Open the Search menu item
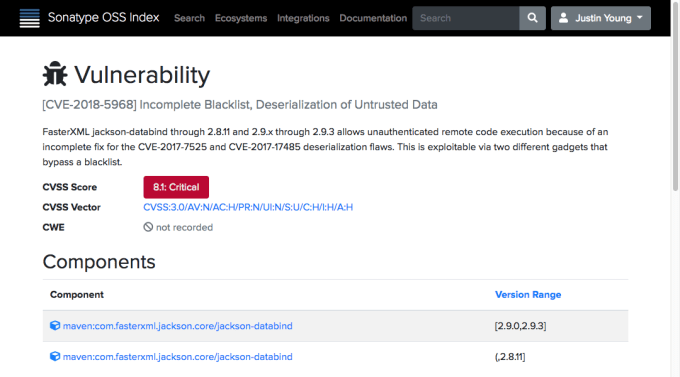This screenshot has width=680, height=377. [189, 18]
